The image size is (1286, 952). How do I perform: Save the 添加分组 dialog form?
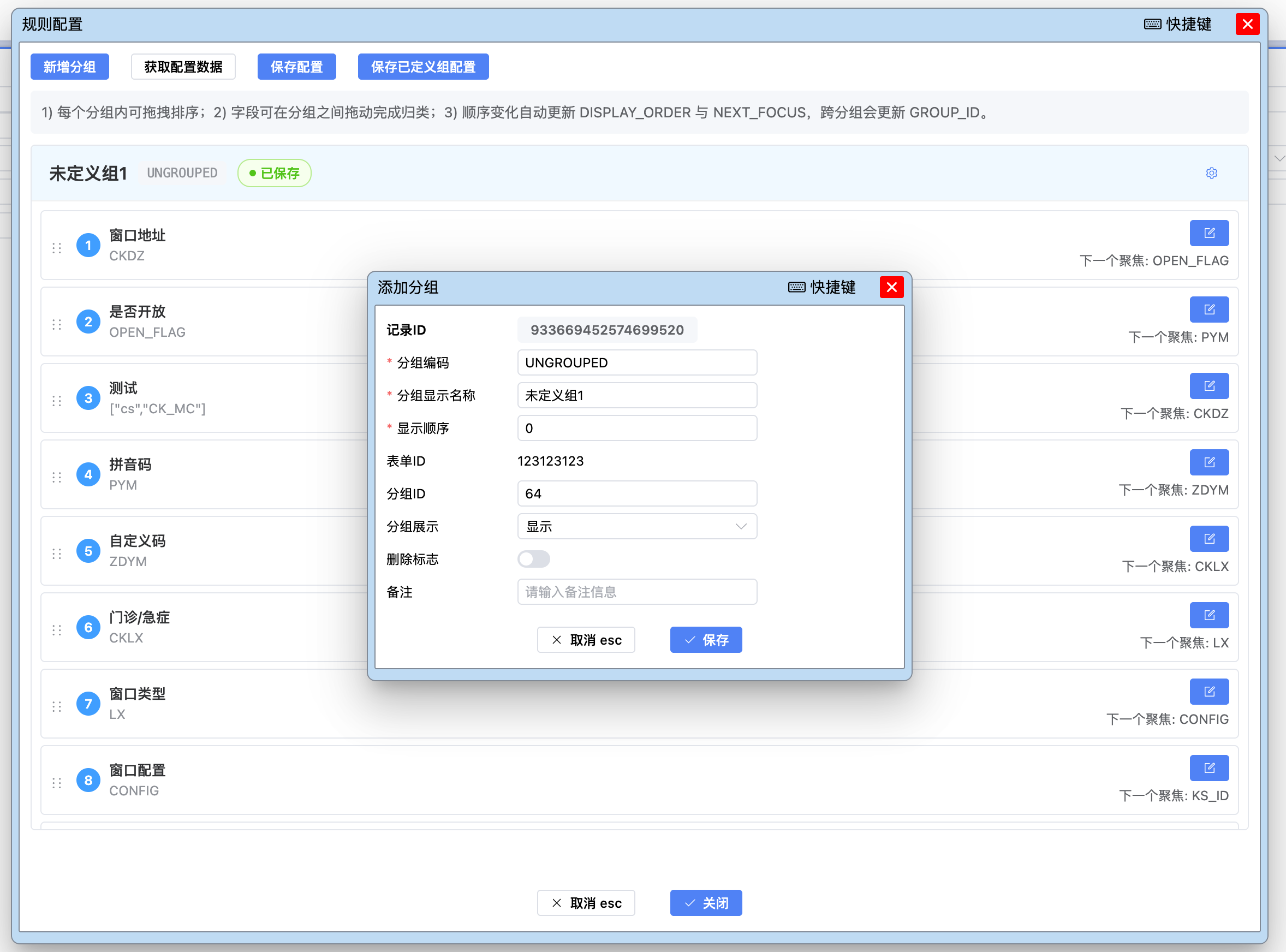(x=706, y=640)
